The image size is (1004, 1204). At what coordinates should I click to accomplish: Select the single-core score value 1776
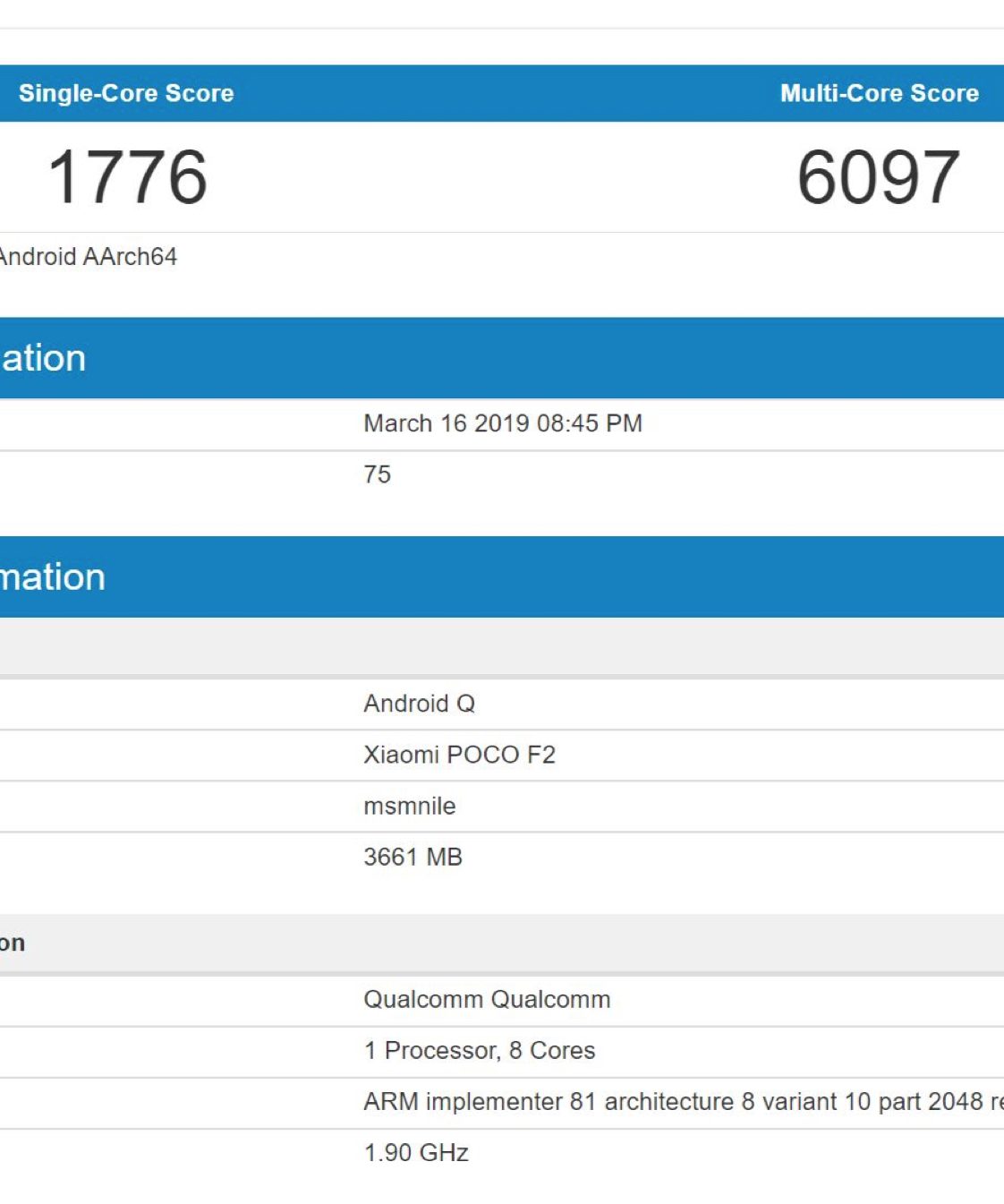(127, 177)
